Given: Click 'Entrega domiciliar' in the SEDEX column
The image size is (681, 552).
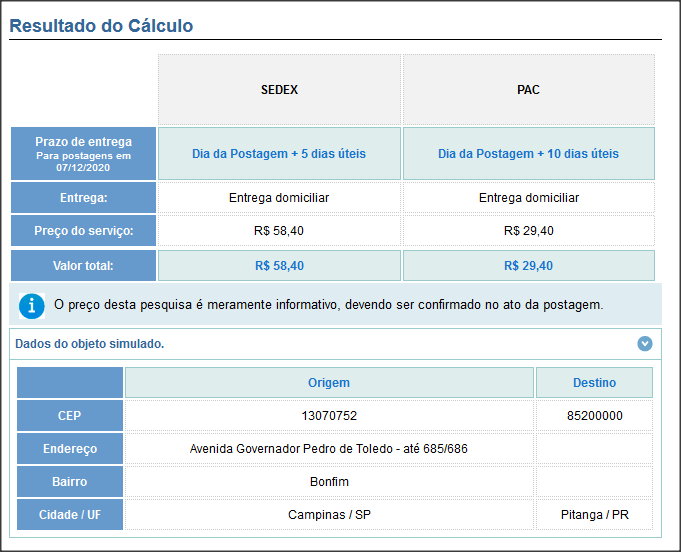Looking at the screenshot, I should click(279, 198).
